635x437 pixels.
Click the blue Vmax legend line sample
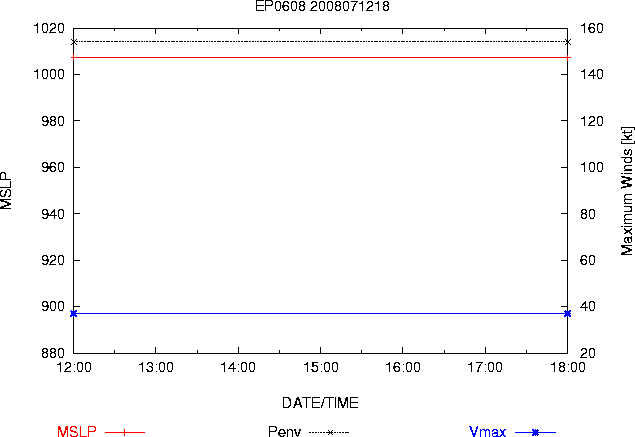click(x=535, y=433)
